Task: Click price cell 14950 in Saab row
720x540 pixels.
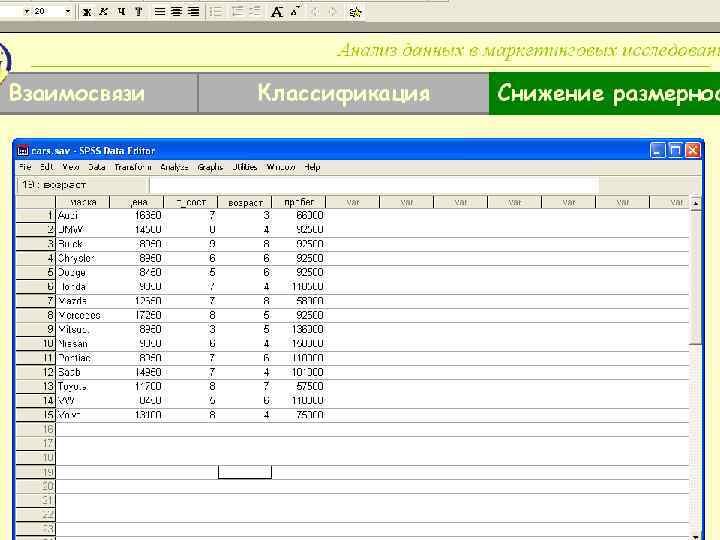Action: click(136, 372)
